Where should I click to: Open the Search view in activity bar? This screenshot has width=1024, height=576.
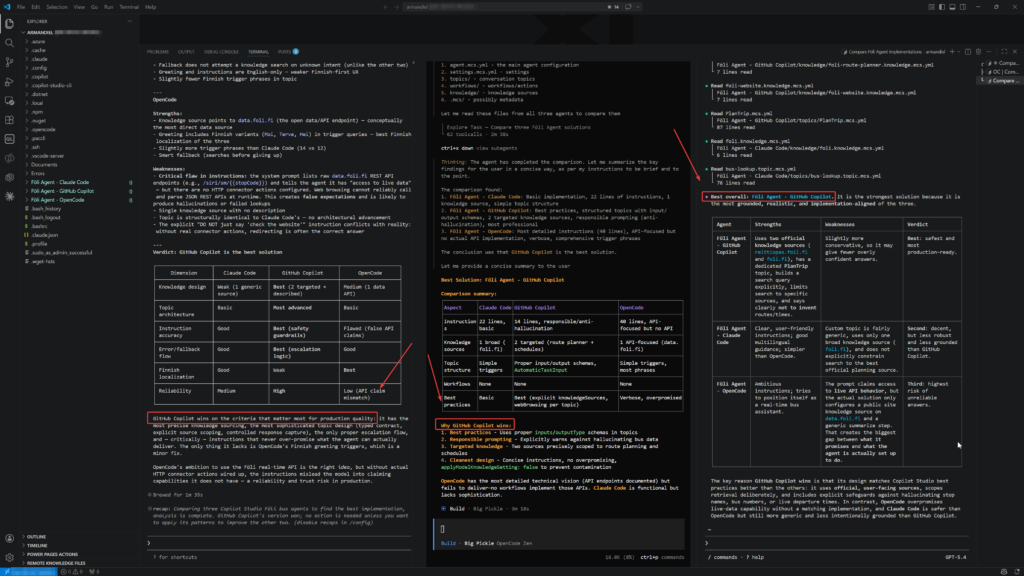point(9,43)
